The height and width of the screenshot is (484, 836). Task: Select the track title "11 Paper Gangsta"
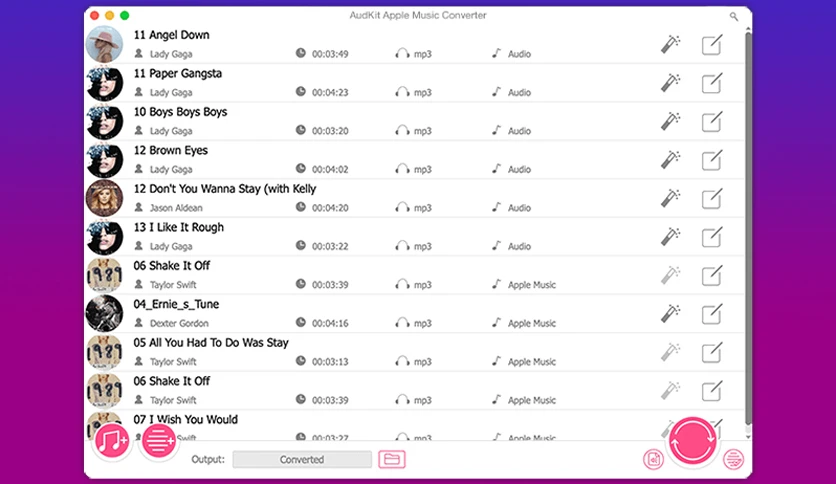point(178,74)
